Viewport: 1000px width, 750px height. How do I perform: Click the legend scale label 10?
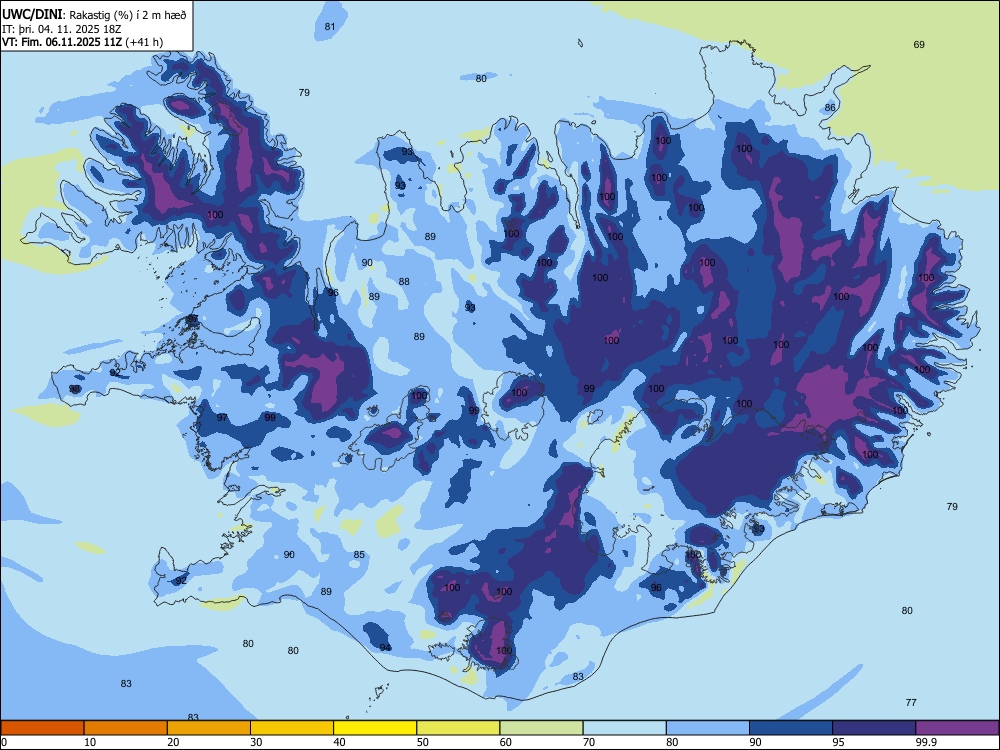[90, 742]
